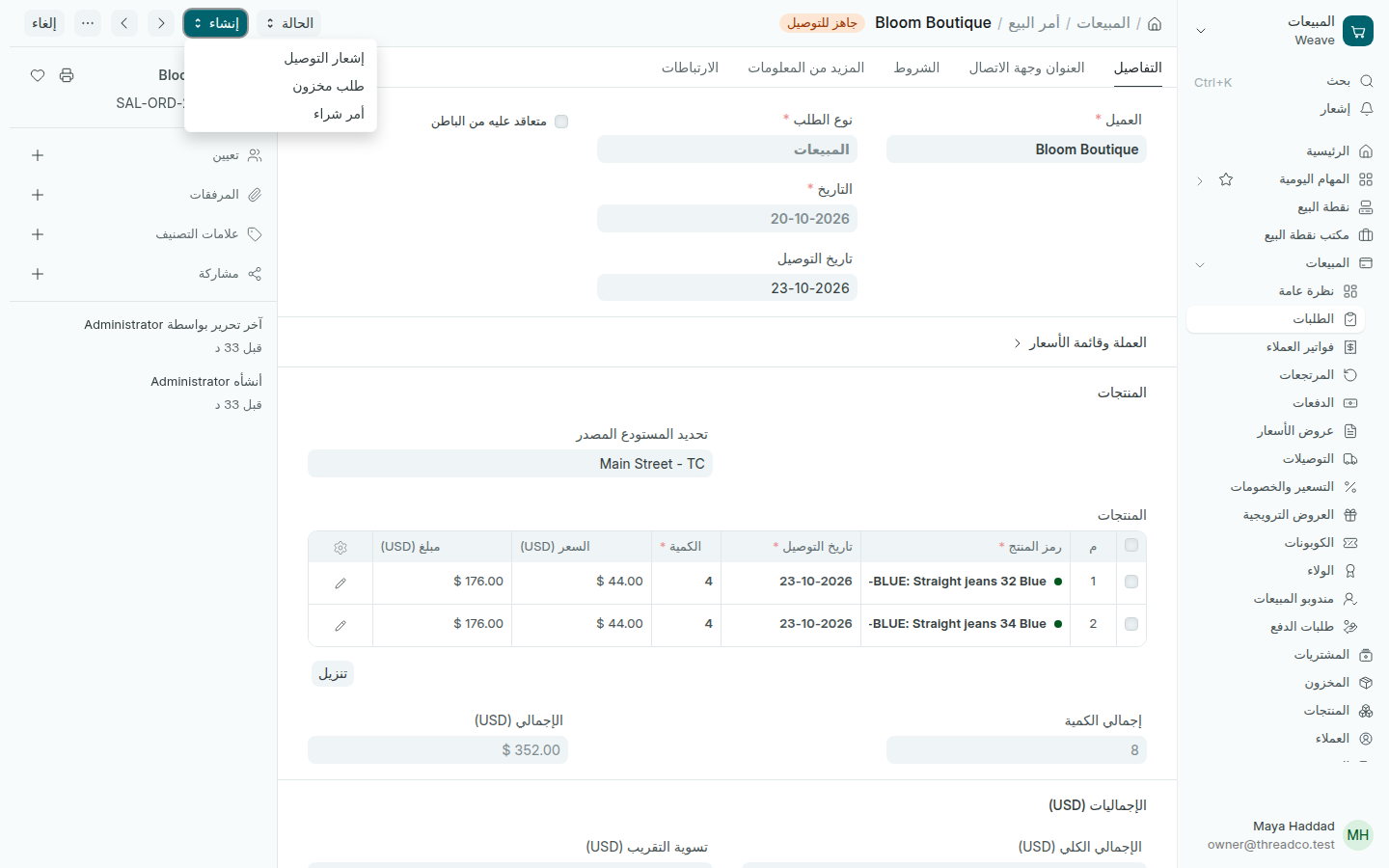Choose إشعار التوصيل from the create menu
The width and height of the screenshot is (1389, 868).
pos(281,58)
